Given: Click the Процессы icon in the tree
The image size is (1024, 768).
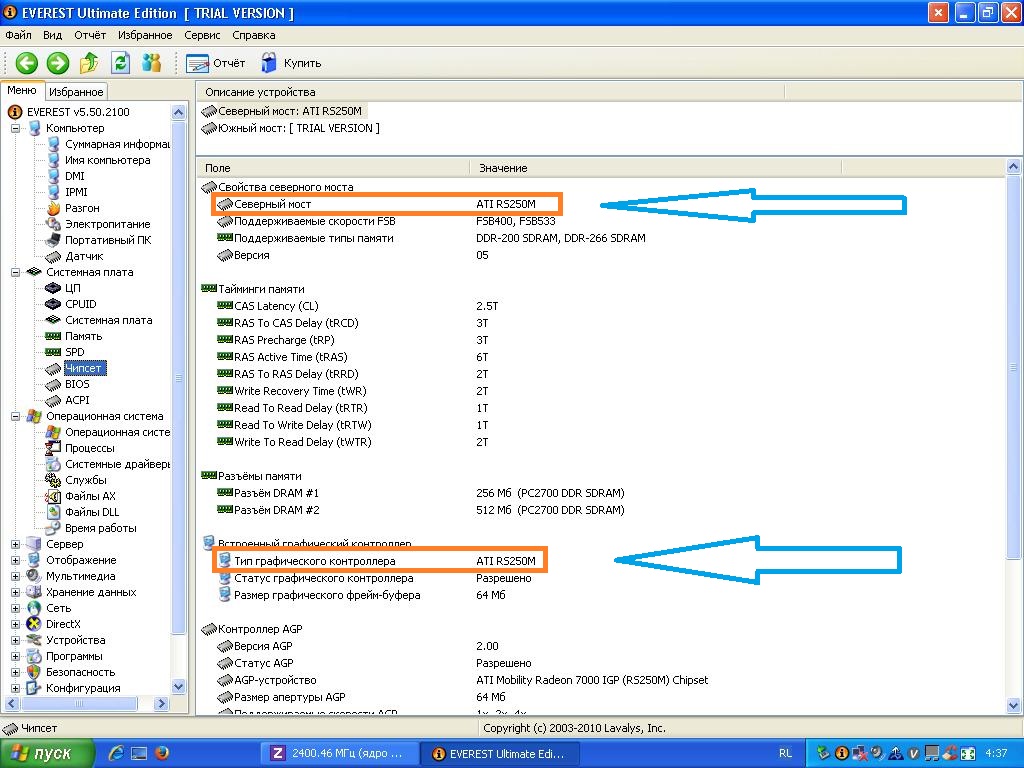Looking at the screenshot, I should click(54, 448).
